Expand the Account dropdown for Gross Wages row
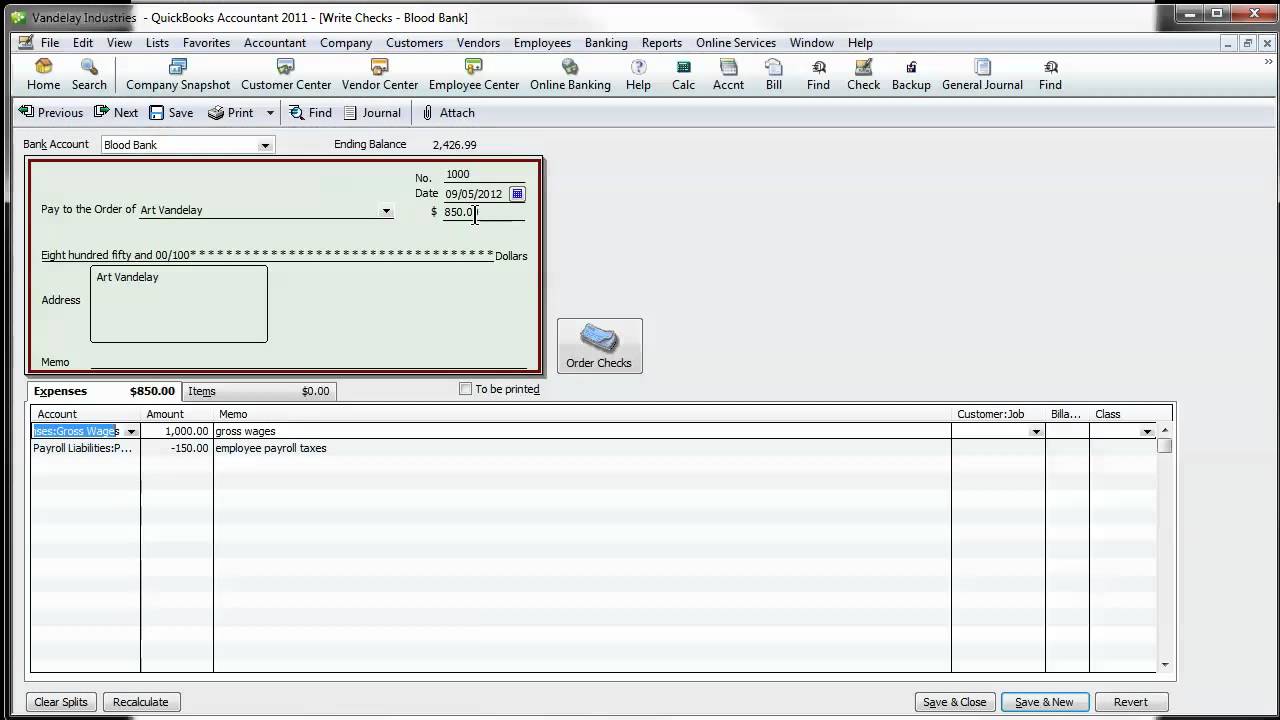 131,432
